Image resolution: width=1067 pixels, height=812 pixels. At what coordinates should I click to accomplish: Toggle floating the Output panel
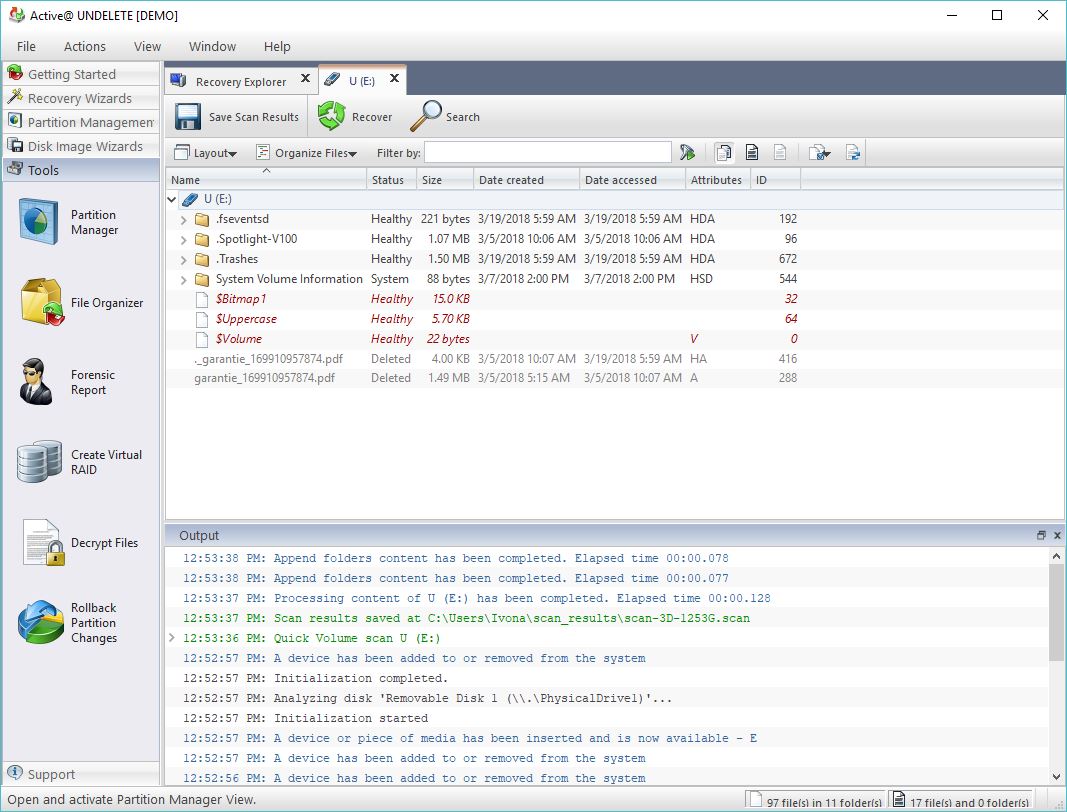[1040, 535]
